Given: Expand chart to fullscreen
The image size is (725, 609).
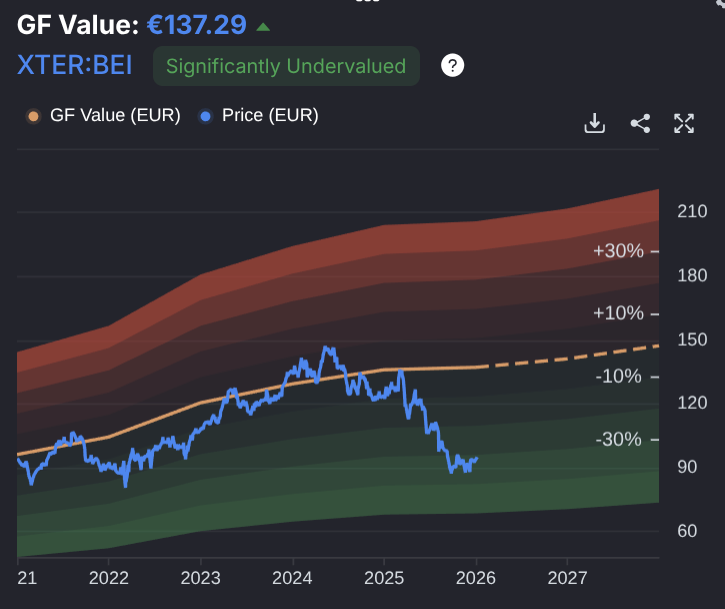Looking at the screenshot, I should [684, 123].
